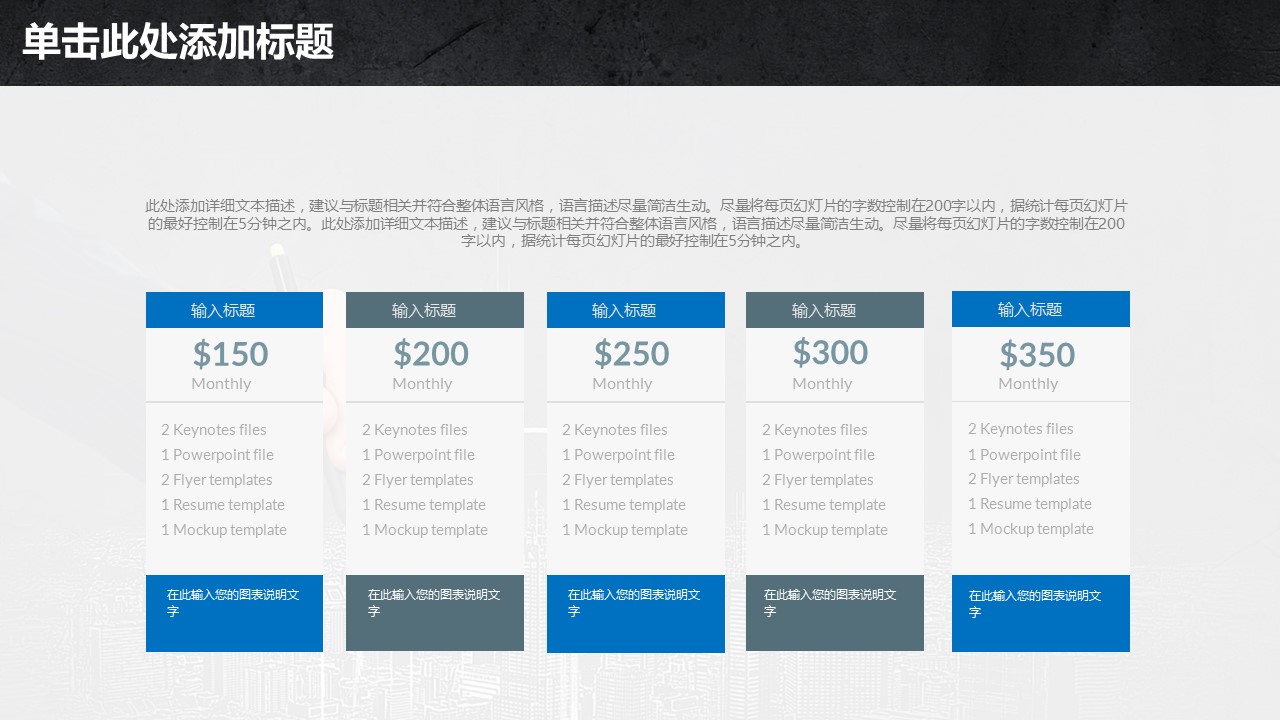Select the blue caption box under $250 card
This screenshot has width=1280, height=720.
636,613
